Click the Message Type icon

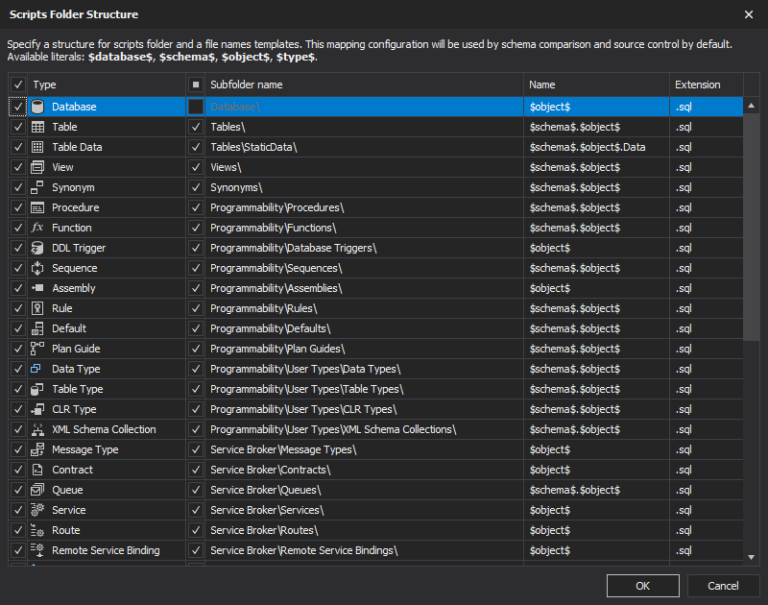click(x=38, y=449)
